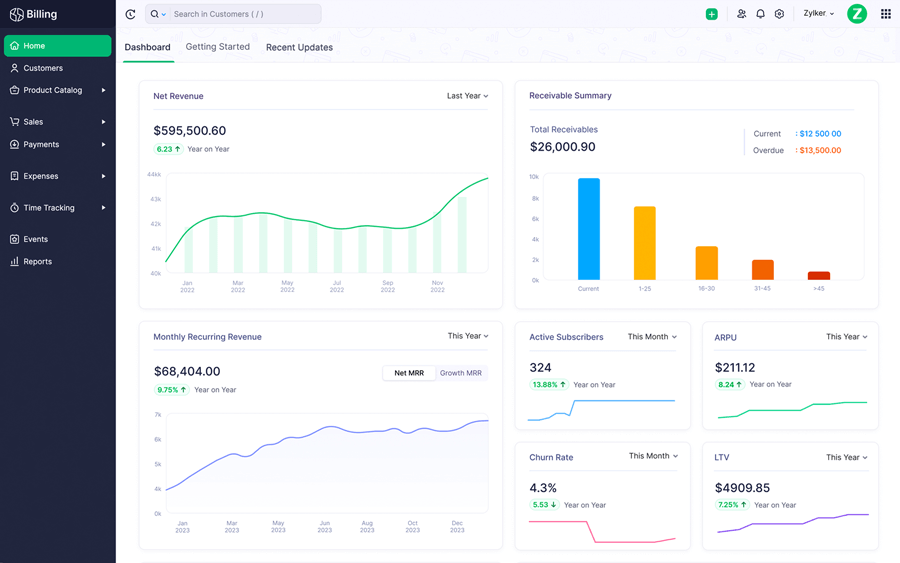The image size is (900, 563).
Task: Open the Recent Updates tab
Action: 299,47
